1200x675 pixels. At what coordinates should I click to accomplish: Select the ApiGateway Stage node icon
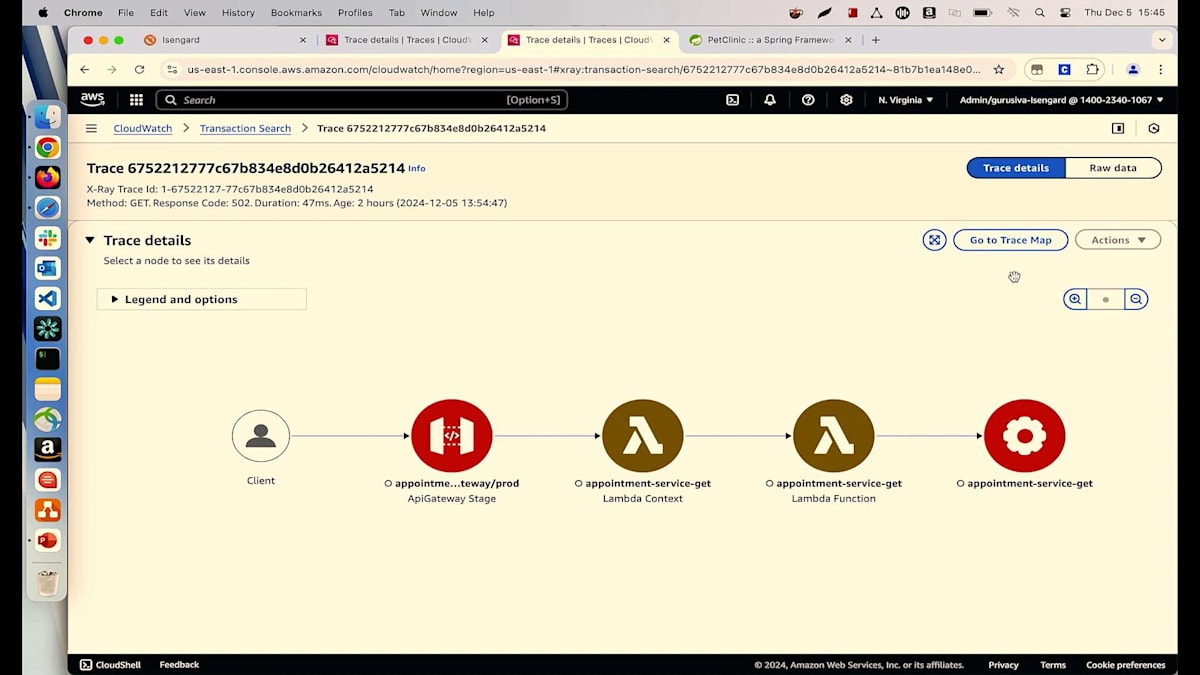(452, 436)
